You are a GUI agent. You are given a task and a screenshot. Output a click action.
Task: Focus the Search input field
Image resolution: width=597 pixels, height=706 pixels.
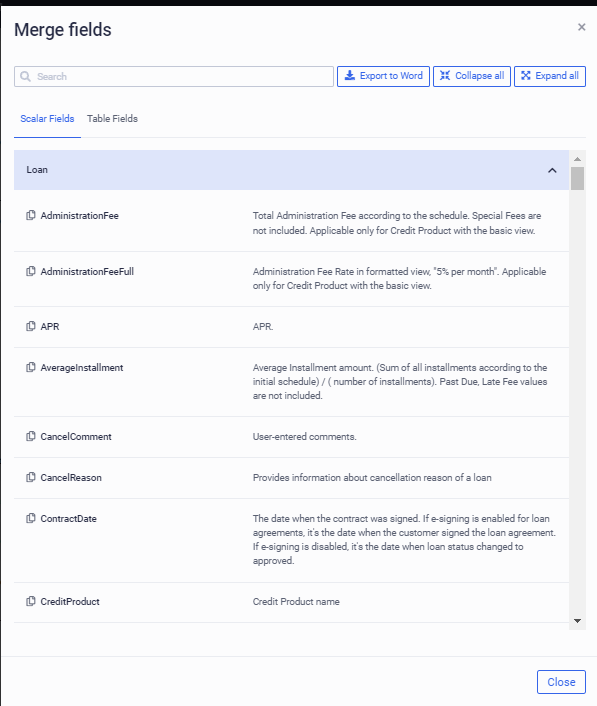click(x=174, y=77)
